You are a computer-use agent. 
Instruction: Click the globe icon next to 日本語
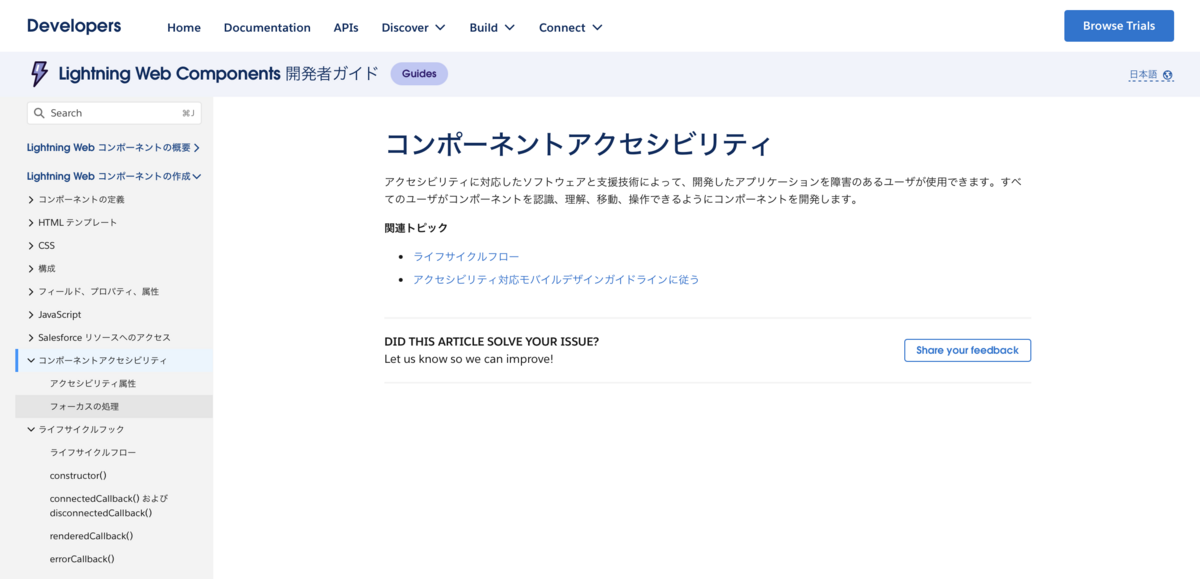1170,73
